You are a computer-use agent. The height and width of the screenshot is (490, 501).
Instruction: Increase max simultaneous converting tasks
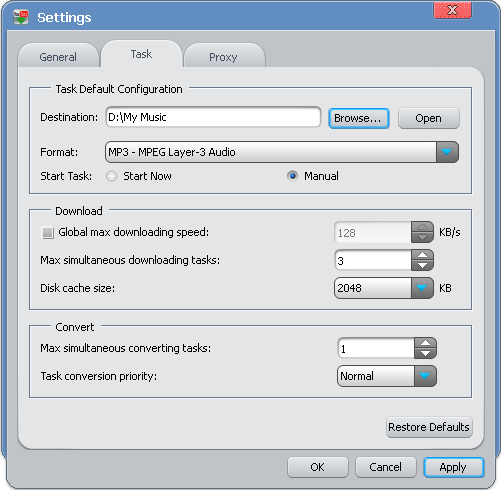425,343
